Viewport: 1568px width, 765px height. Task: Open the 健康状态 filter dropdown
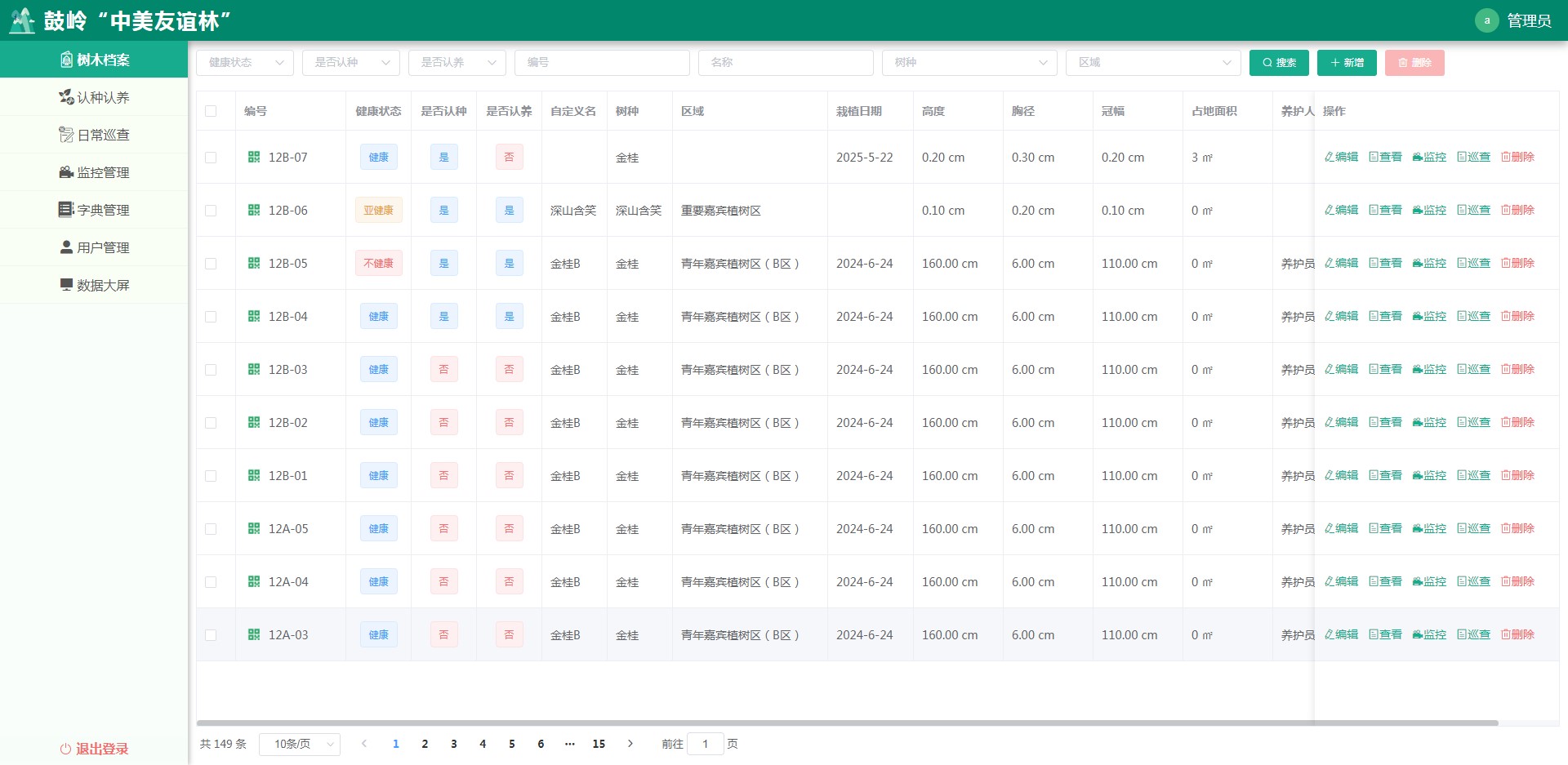pos(245,63)
